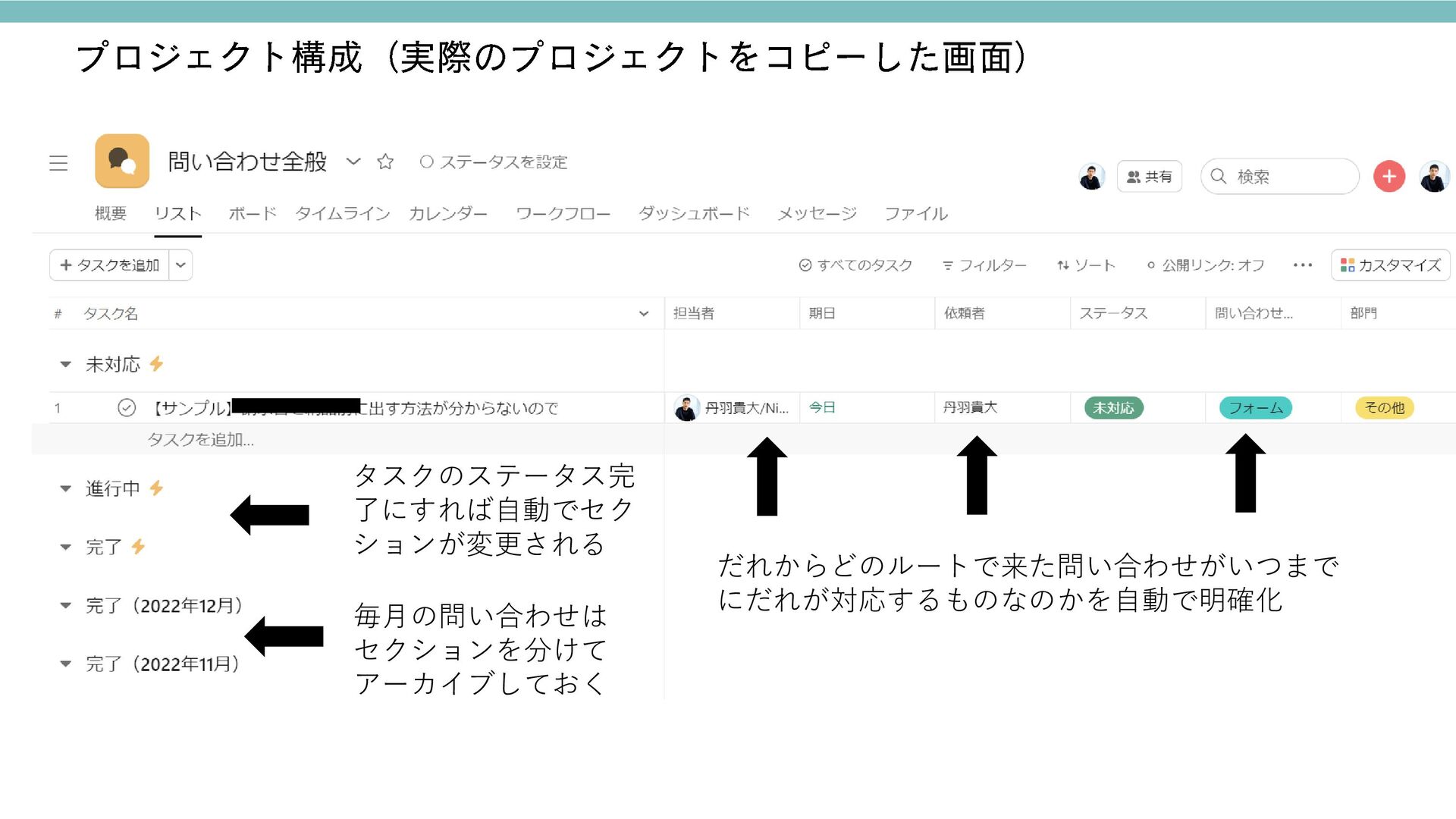Click the lightning rule icon next to 進行中
The height and width of the screenshot is (819, 1456).
(157, 488)
